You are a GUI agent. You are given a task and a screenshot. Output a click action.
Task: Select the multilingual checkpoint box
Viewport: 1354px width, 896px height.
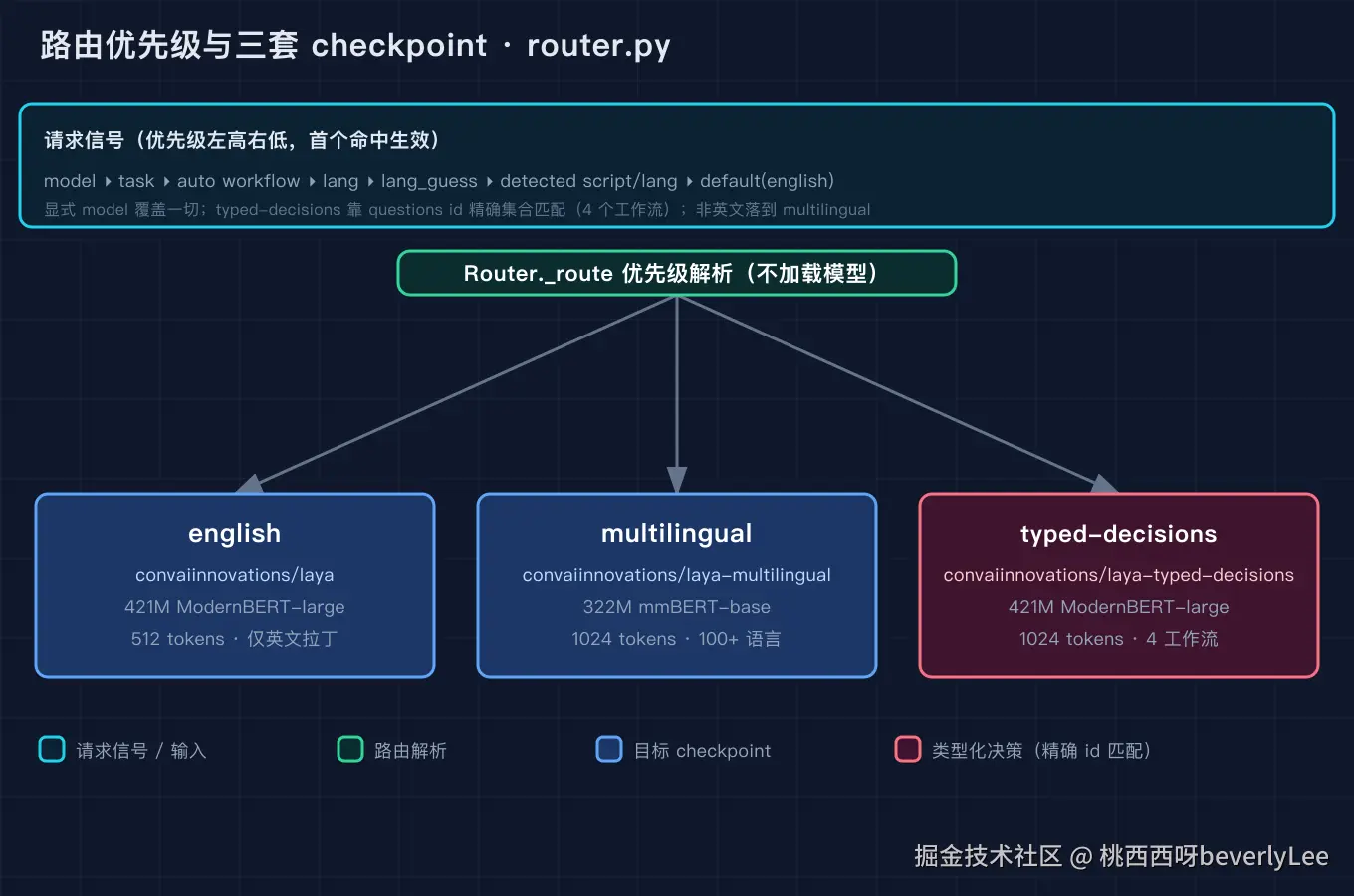pos(677,585)
